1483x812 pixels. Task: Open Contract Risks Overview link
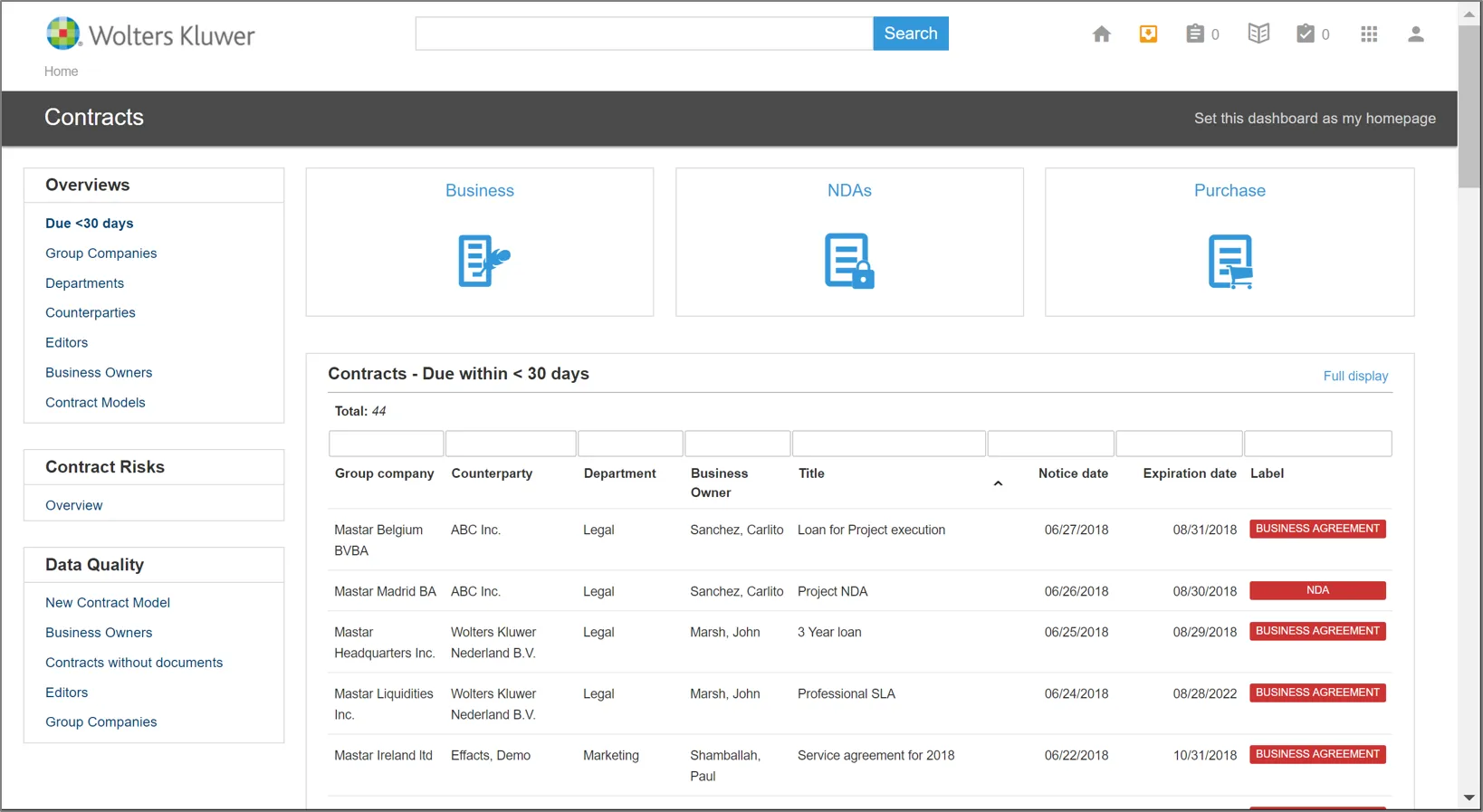pyautogui.click(x=74, y=505)
